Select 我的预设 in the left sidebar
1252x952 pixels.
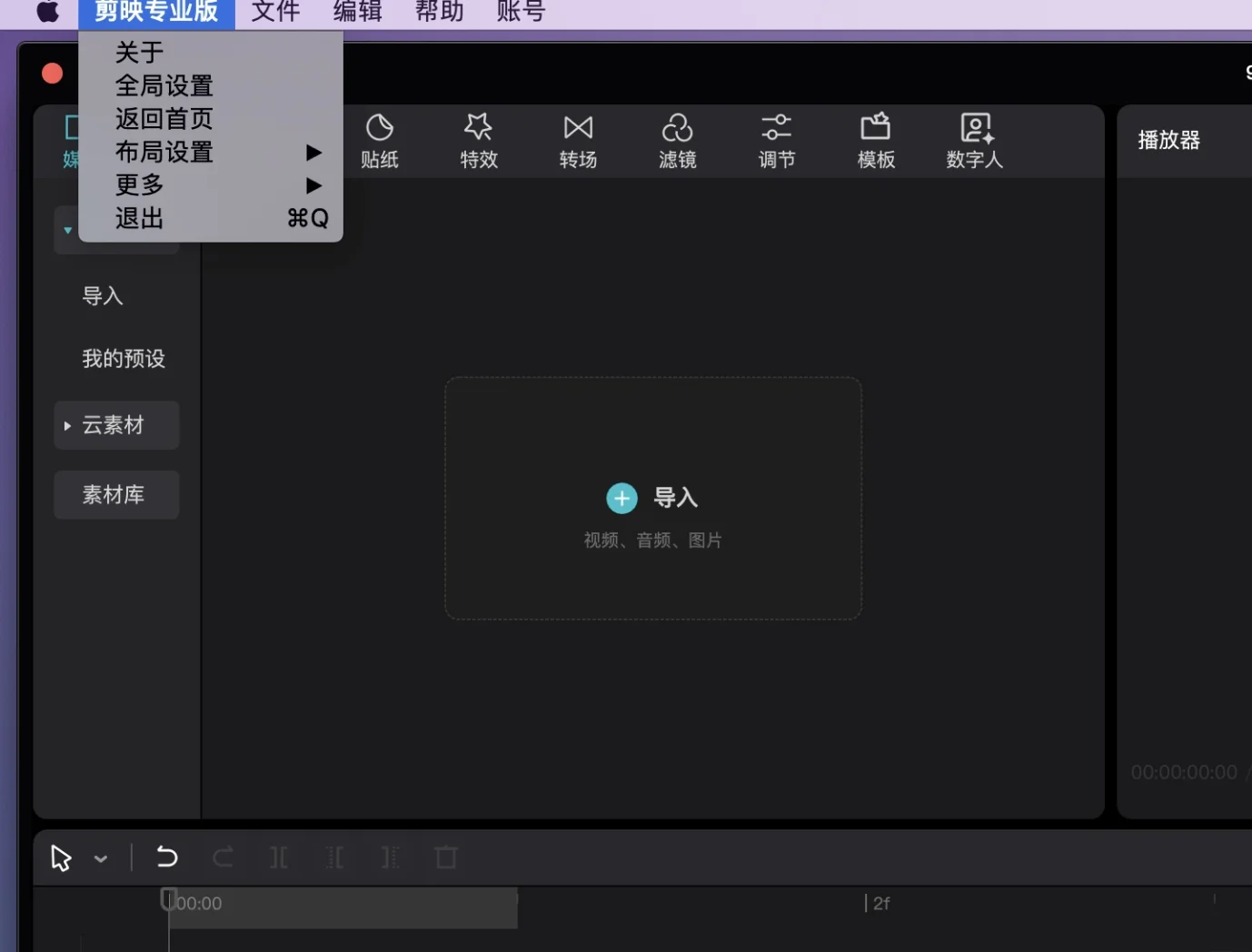[x=124, y=359]
